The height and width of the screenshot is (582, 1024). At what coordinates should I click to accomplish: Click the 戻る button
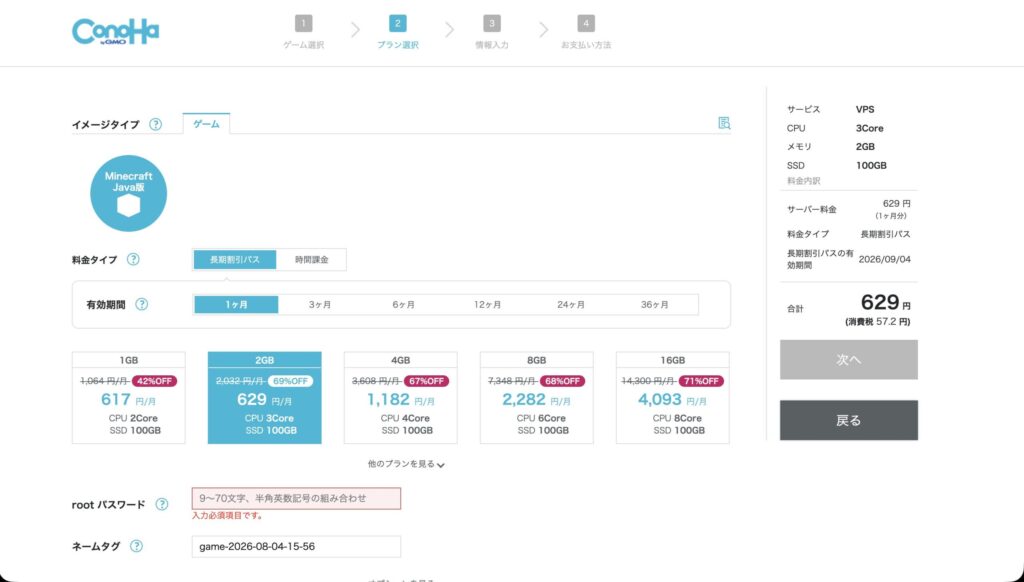(848, 420)
